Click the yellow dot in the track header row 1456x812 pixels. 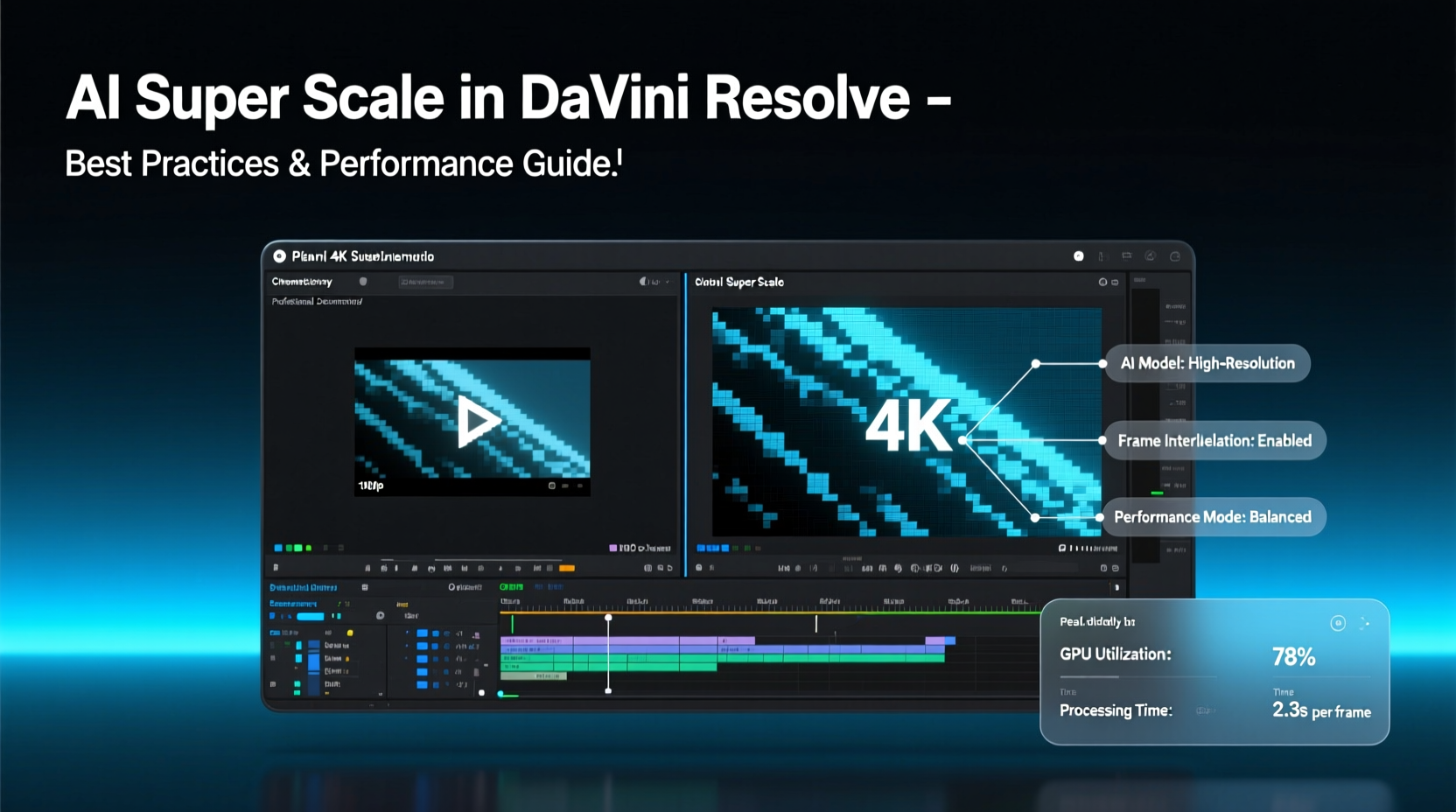pos(350,633)
